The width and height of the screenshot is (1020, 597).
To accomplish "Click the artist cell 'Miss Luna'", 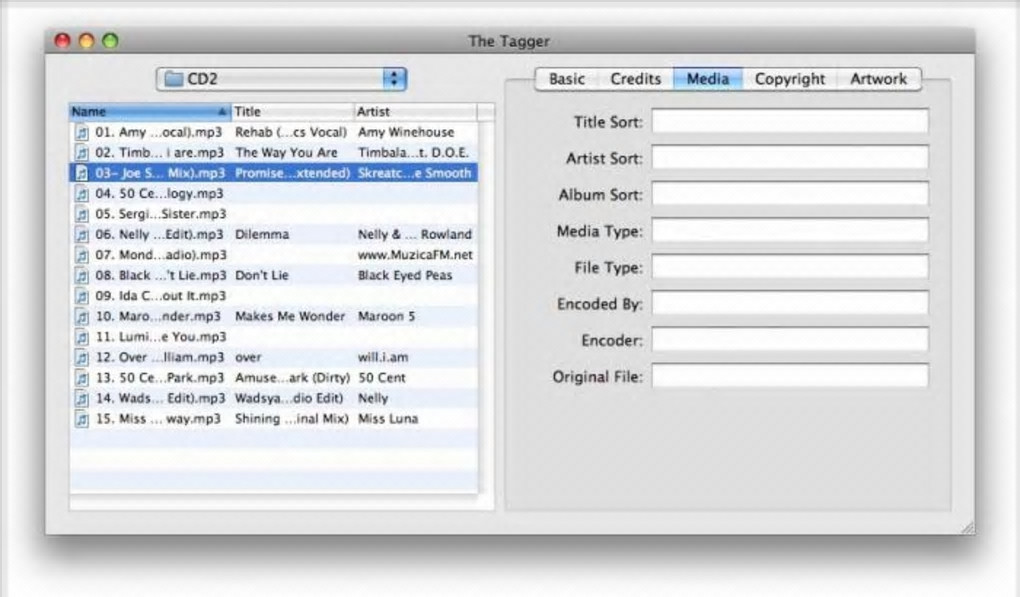I will click(x=388, y=419).
